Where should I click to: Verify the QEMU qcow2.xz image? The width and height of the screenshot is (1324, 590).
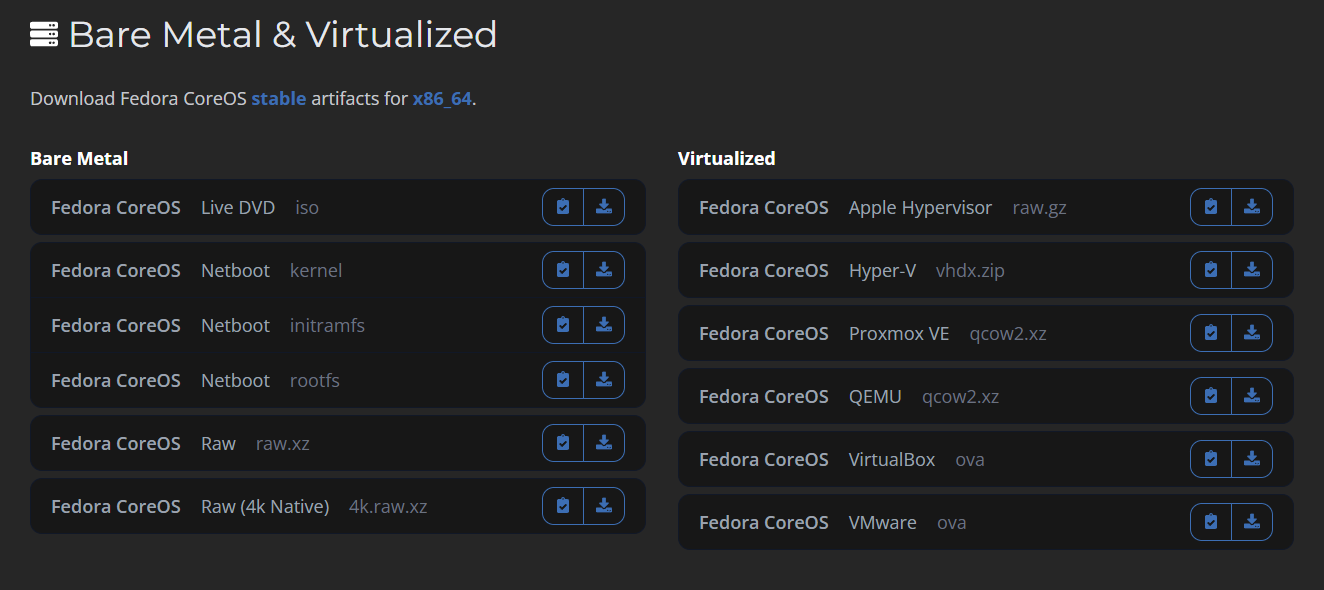coord(1211,396)
